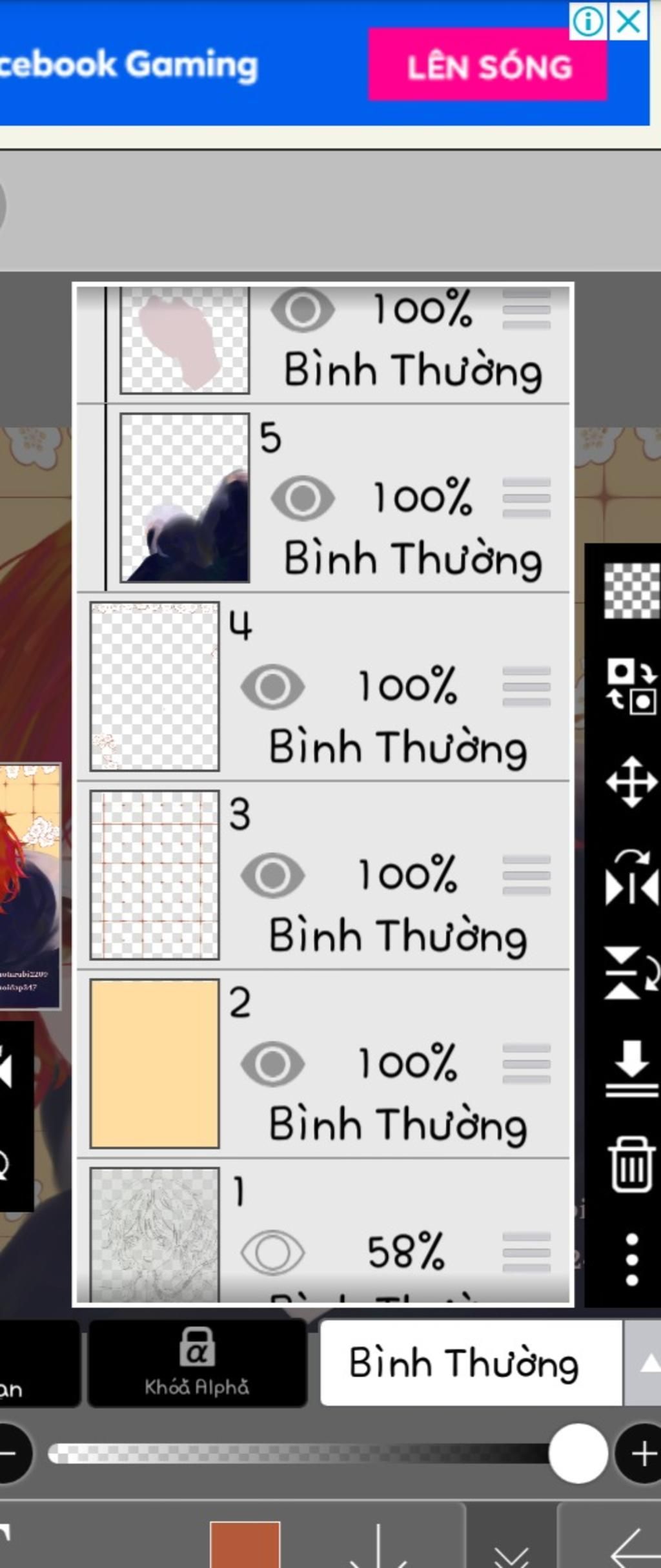This screenshot has width=661, height=1568.
Task: Toggle visibility of layer 3
Action: [272, 875]
